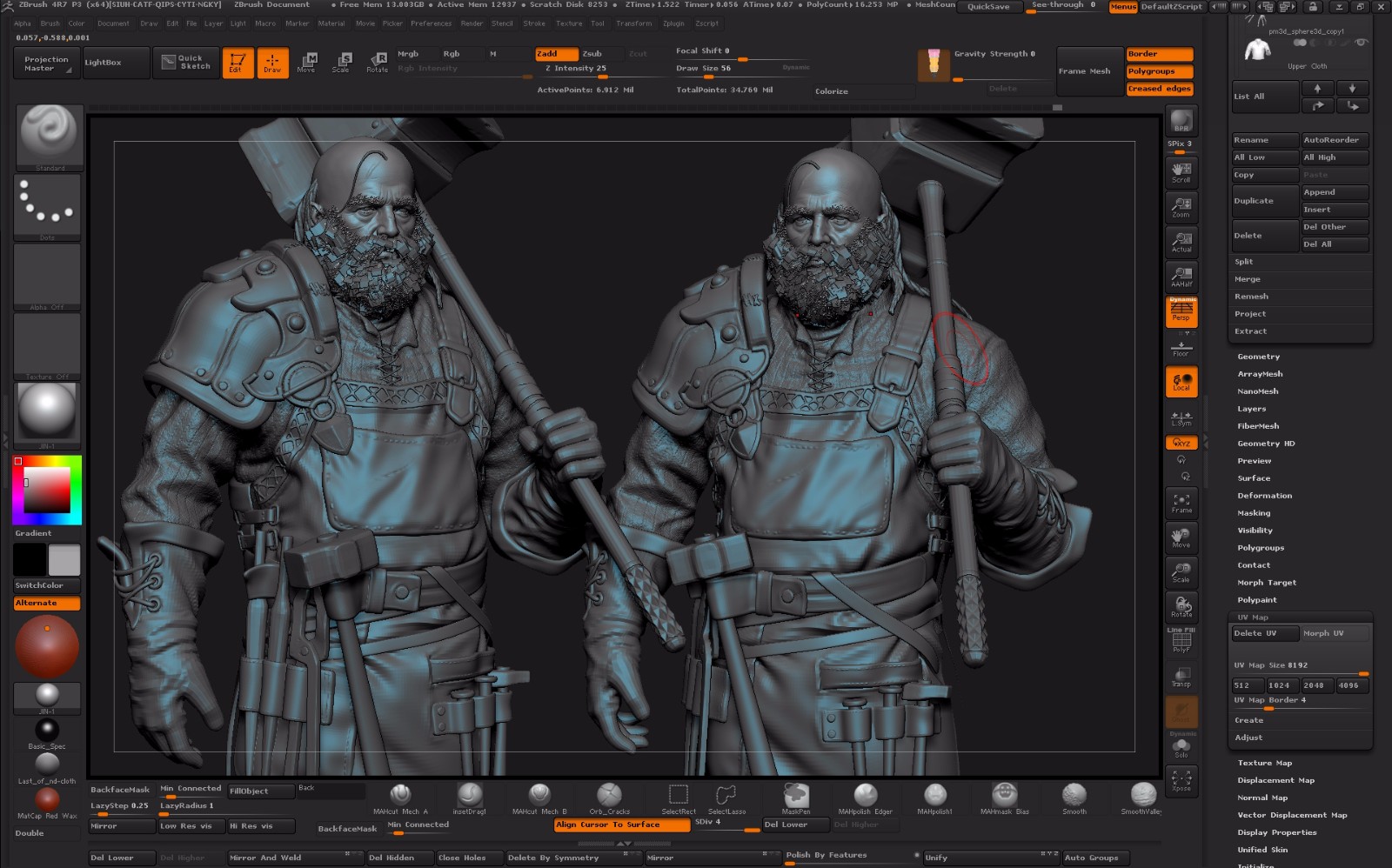Open the Render menu
The image size is (1392, 868).
[472, 23]
